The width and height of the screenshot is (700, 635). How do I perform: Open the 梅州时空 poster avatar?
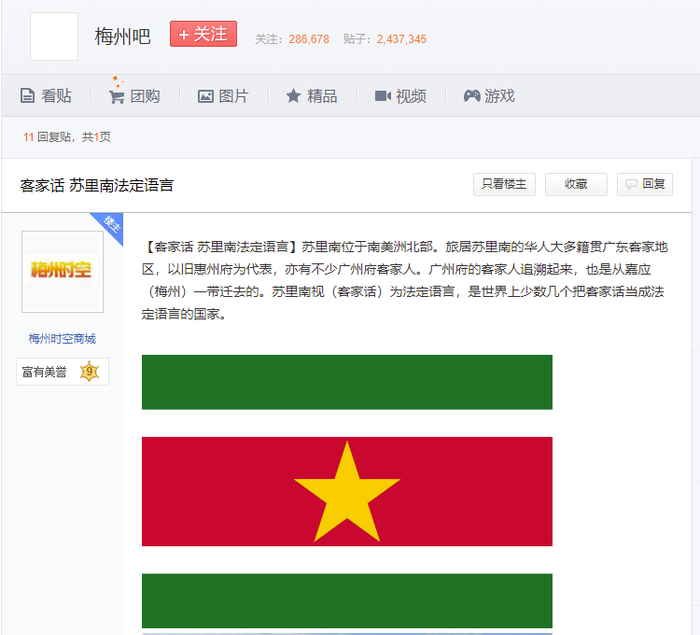[62, 272]
